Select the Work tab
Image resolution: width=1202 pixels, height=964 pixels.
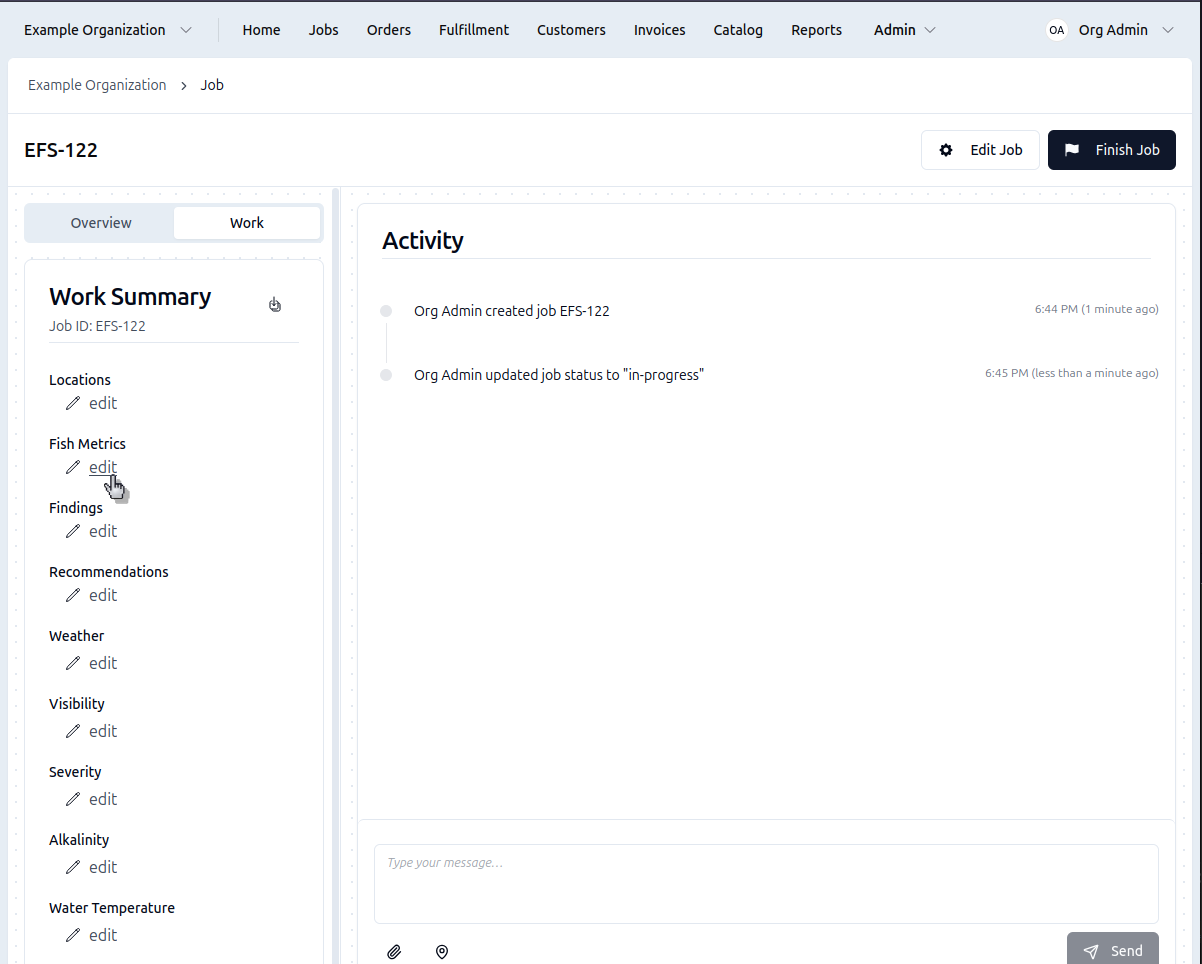click(247, 223)
